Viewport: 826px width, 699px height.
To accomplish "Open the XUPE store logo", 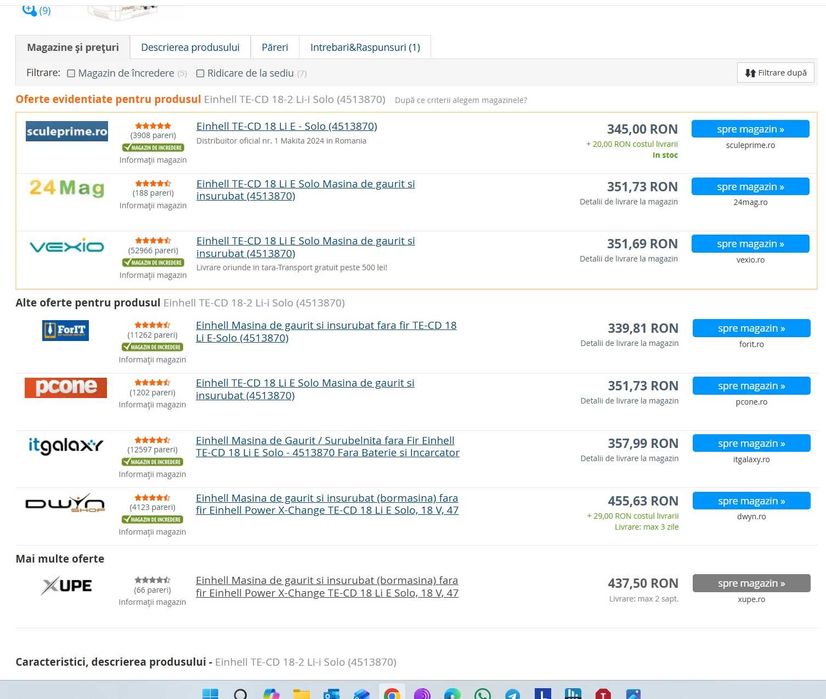I will (x=66, y=586).
